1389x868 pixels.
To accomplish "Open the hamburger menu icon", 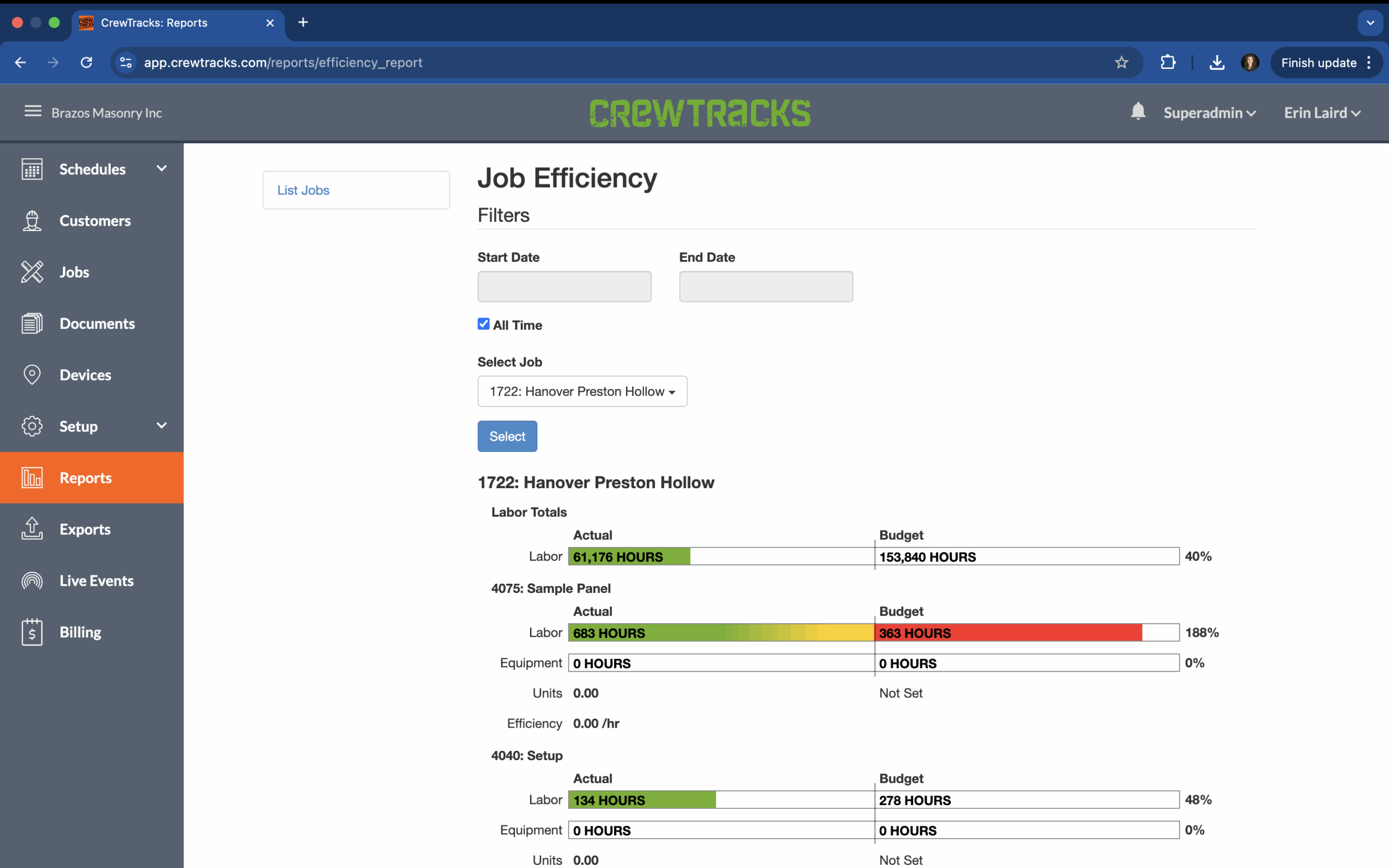I will click(x=33, y=111).
